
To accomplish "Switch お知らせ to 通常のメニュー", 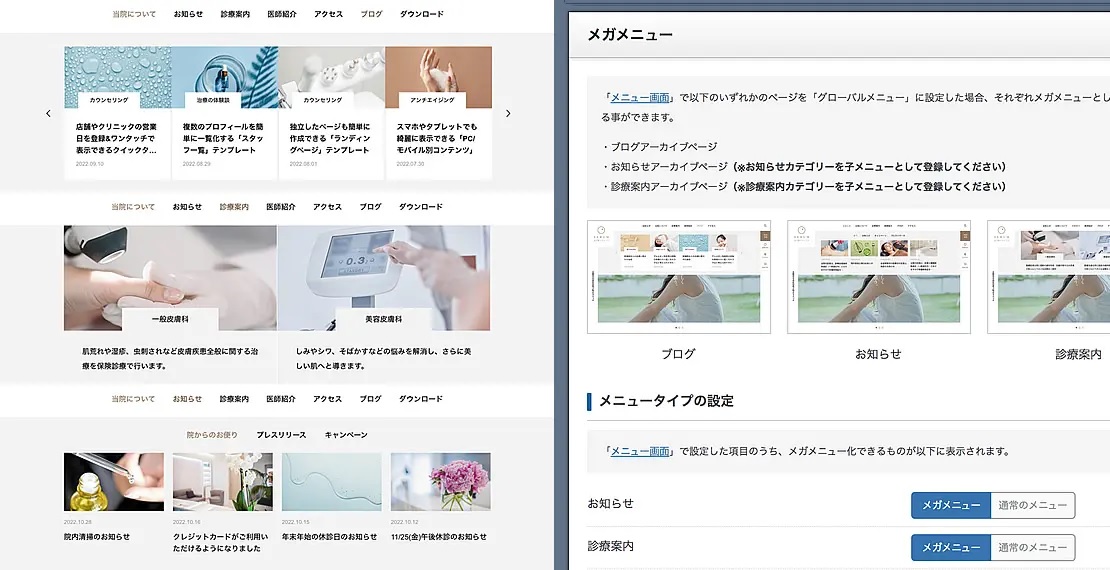I will tap(1033, 505).
